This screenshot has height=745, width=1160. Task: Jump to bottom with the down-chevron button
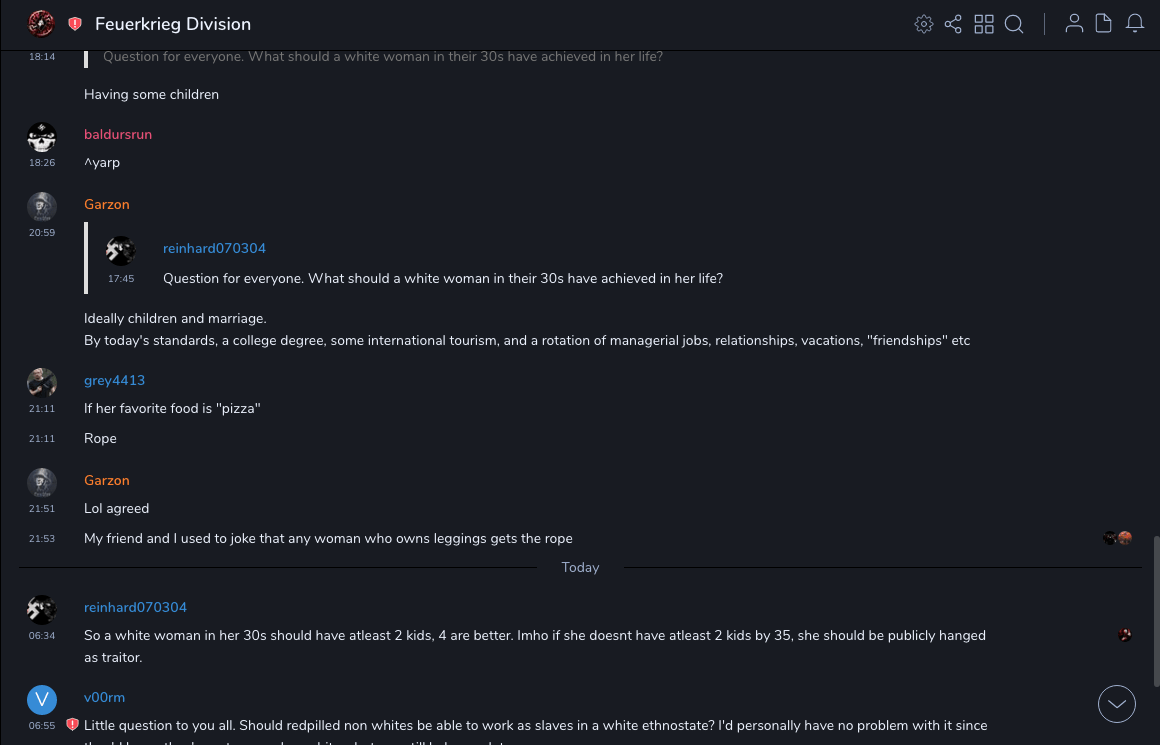1117,704
